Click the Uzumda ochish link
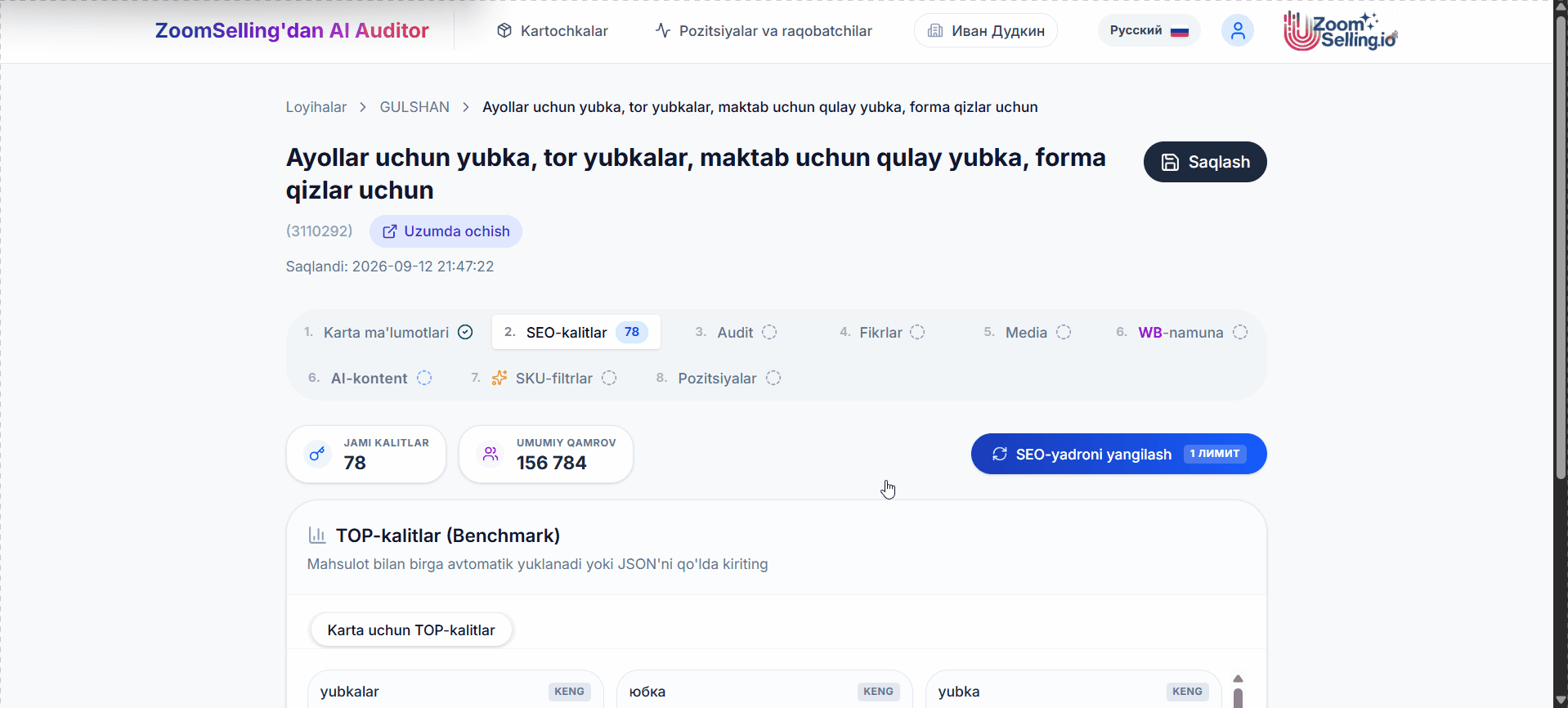Image resolution: width=1568 pixels, height=708 pixels. pyautogui.click(x=446, y=231)
